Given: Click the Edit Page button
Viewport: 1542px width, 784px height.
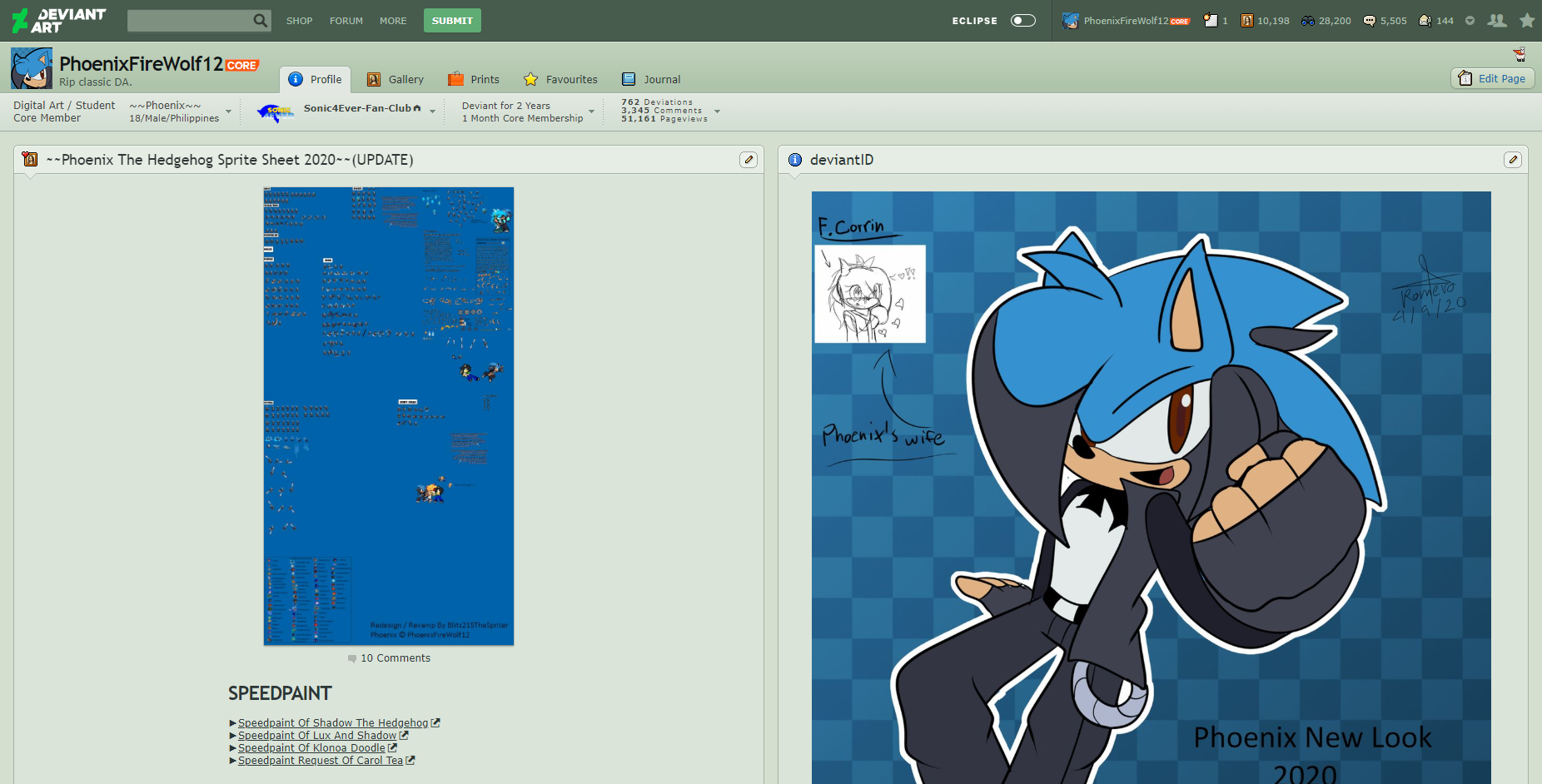Looking at the screenshot, I should (x=1492, y=78).
